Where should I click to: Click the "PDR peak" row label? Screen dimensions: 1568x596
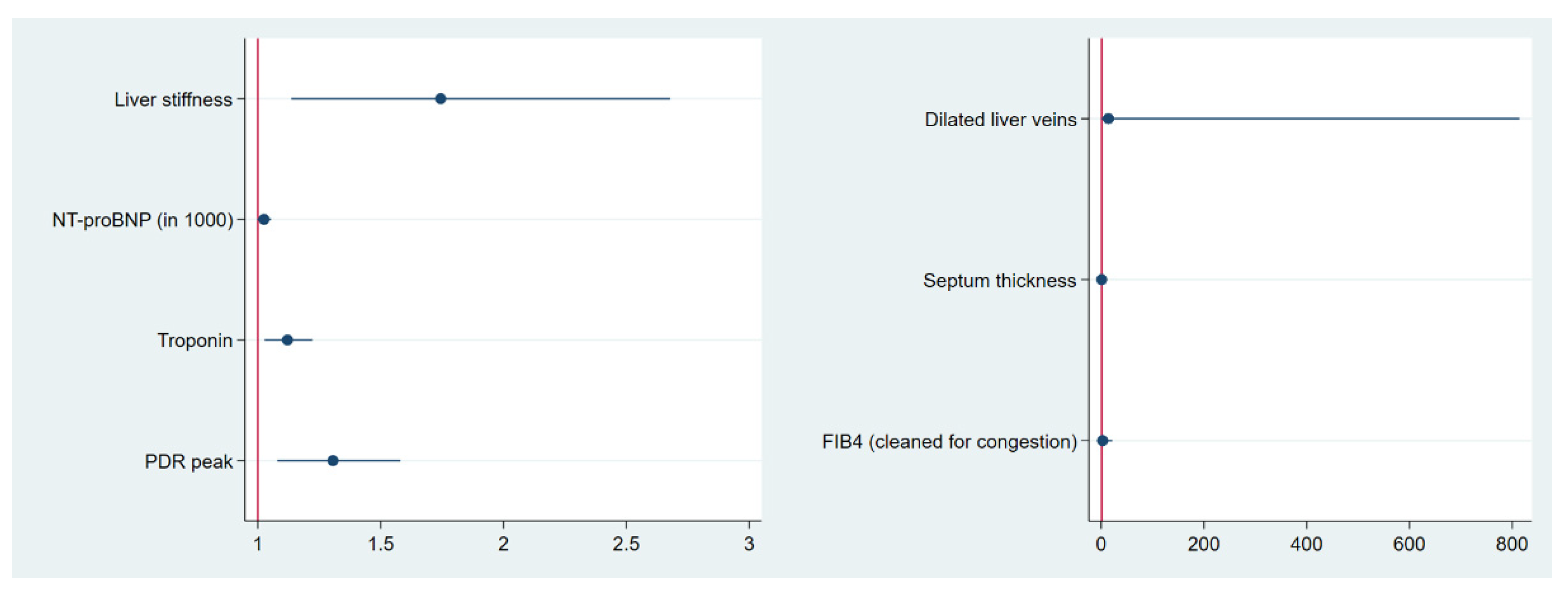coord(189,461)
